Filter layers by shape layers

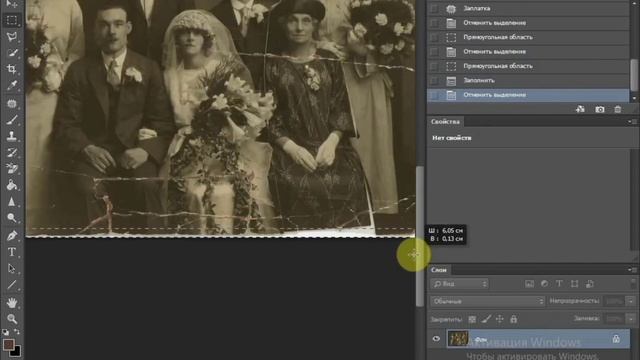pos(574,284)
